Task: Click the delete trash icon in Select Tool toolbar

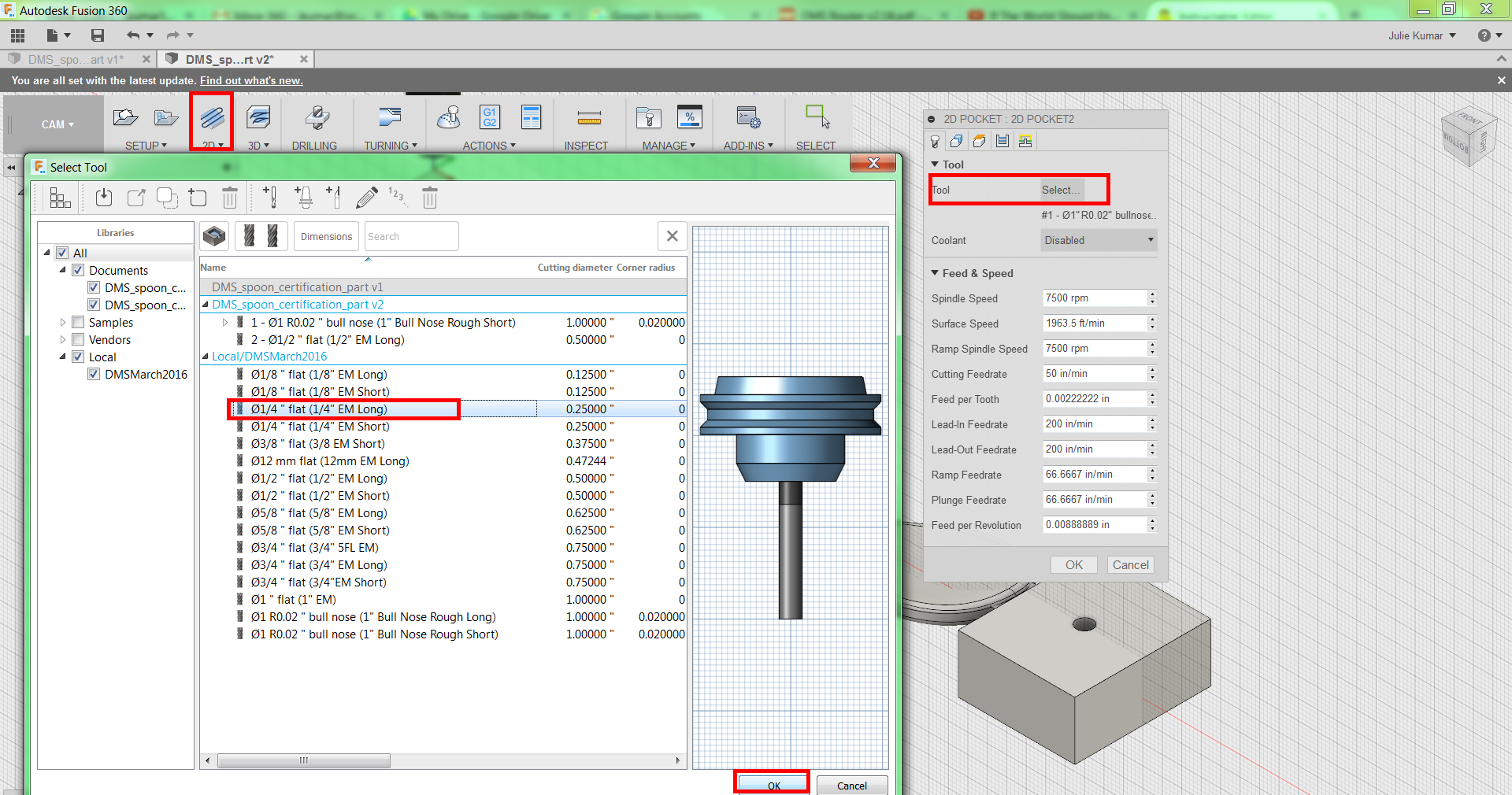Action: 230,198
